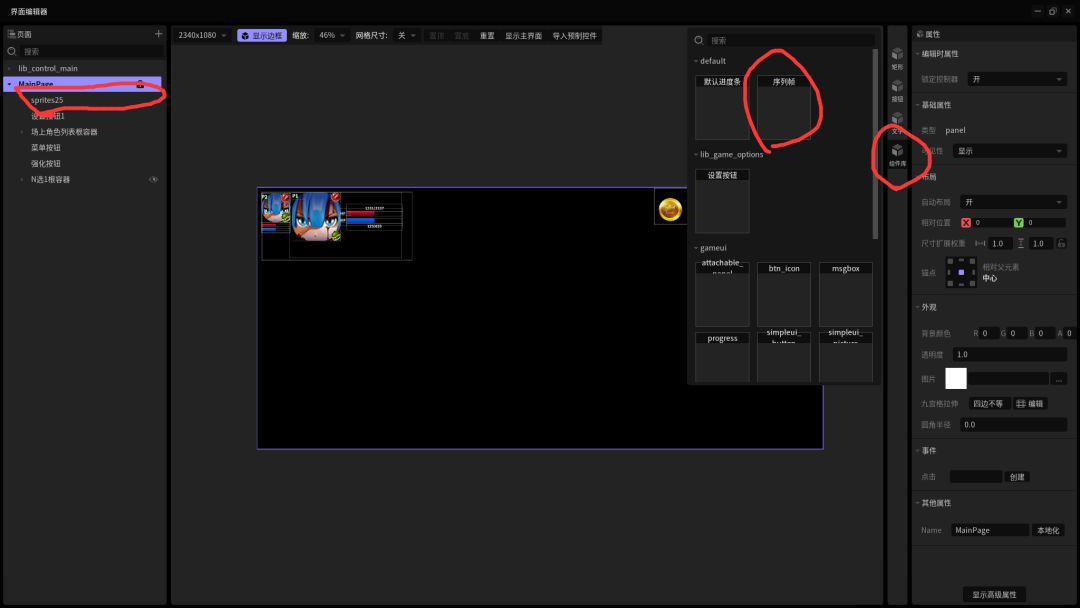The width and height of the screenshot is (1080, 608).
Task: Click the page tree search magnifier icon
Action: (12, 52)
